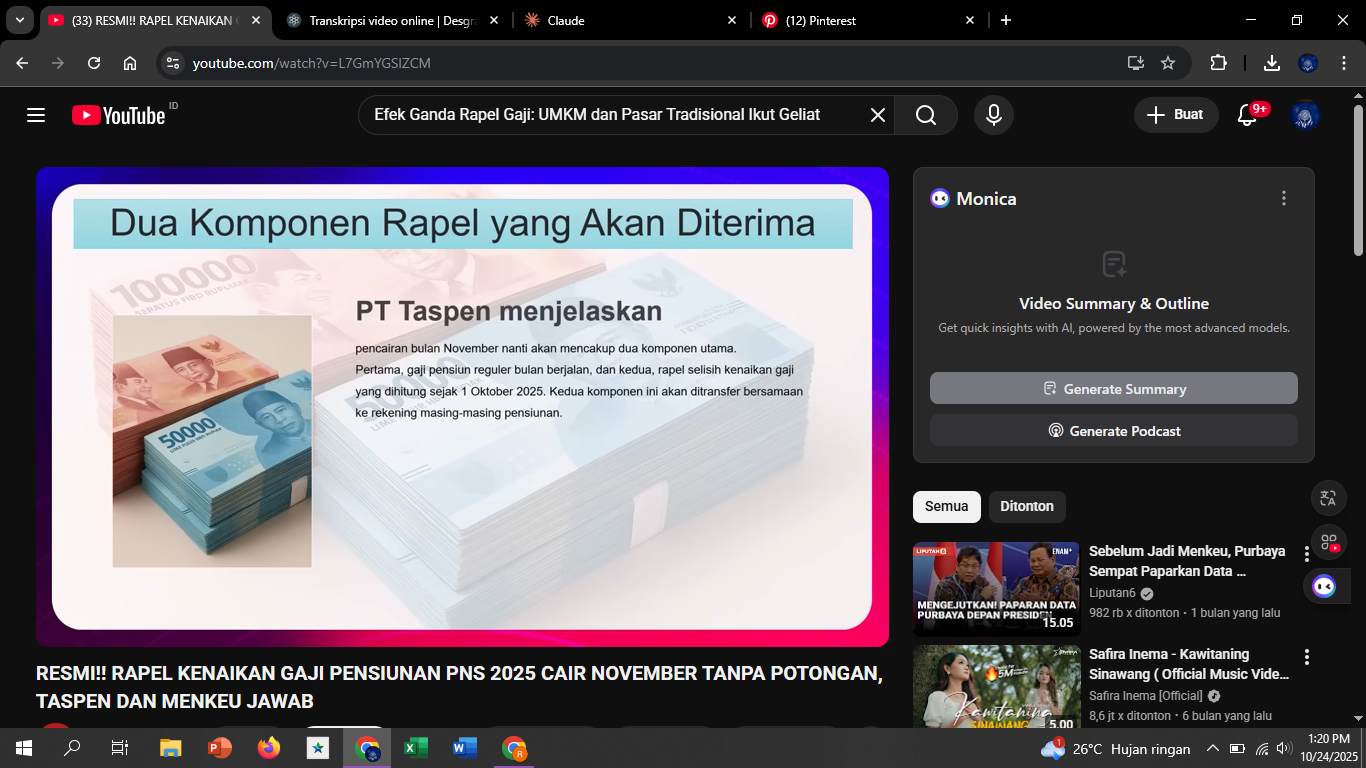Viewport: 1366px width, 768px height.
Task: Show hidden system tray icons
Action: [x=1213, y=748]
